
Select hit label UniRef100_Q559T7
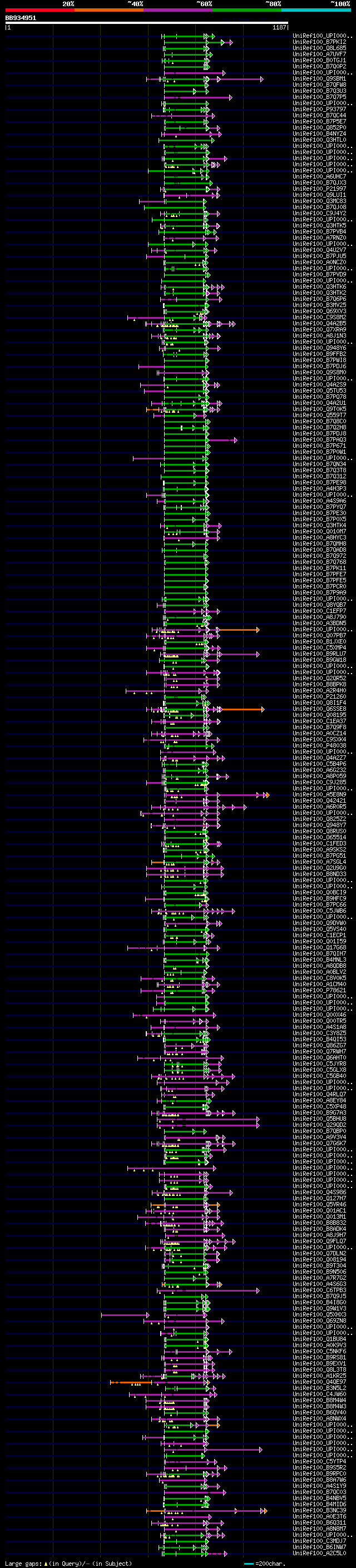pyautogui.click(x=319, y=415)
